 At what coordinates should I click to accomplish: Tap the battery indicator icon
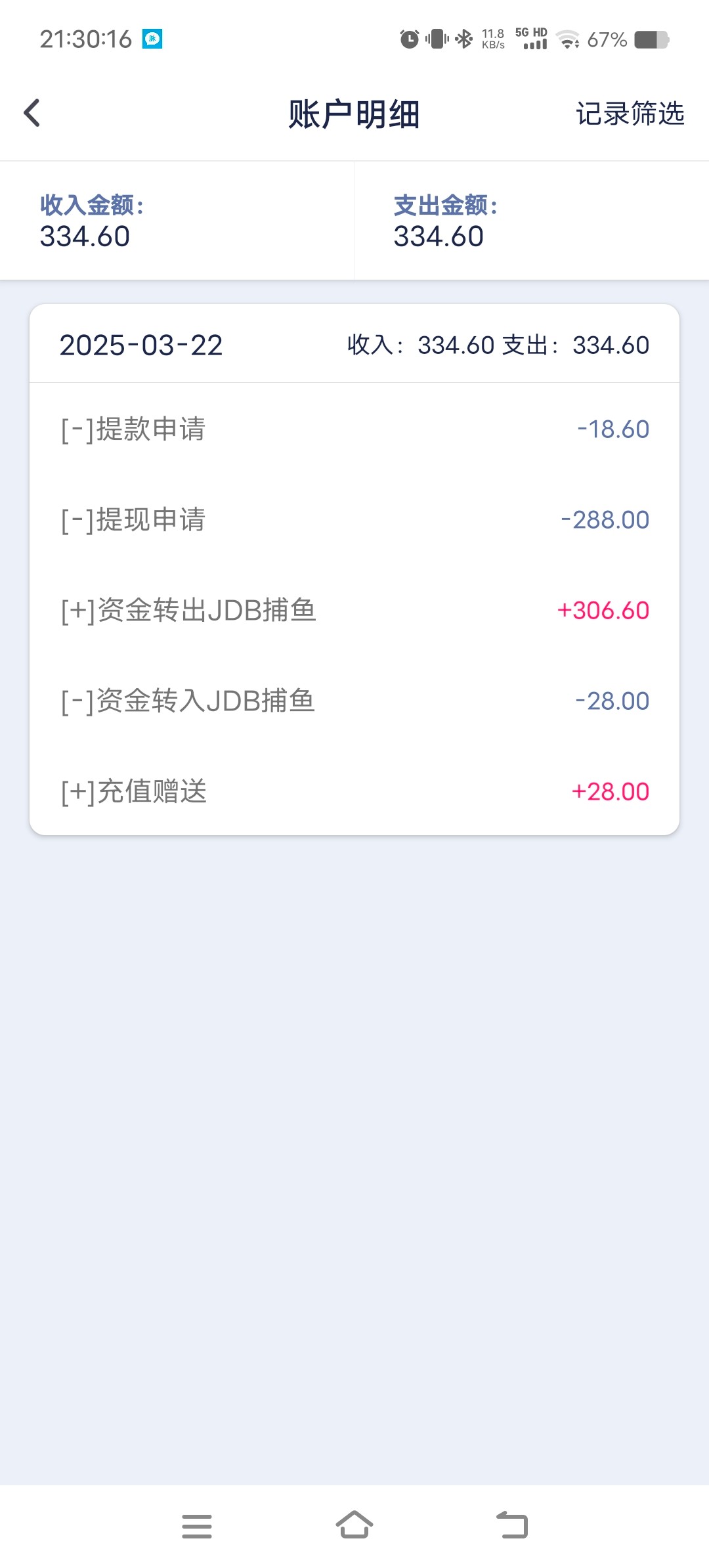(x=651, y=39)
